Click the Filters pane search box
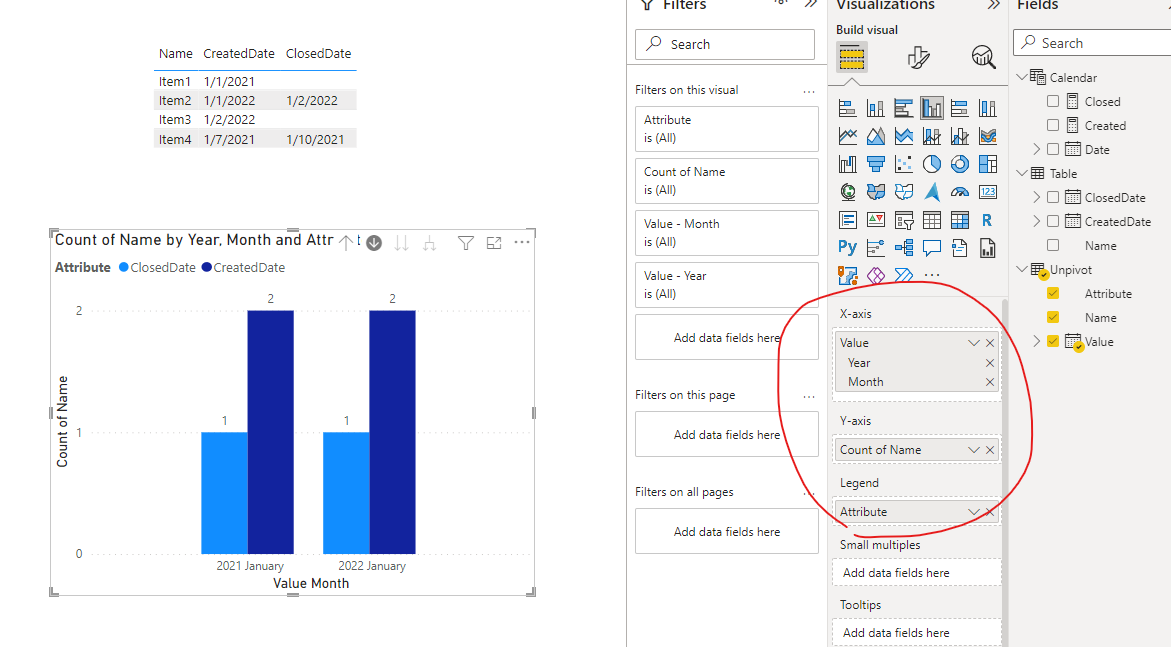 coord(724,44)
